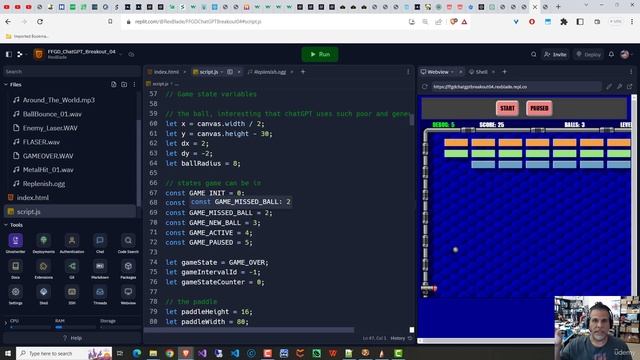Open the script.js tab dropdown arrow

222,72
